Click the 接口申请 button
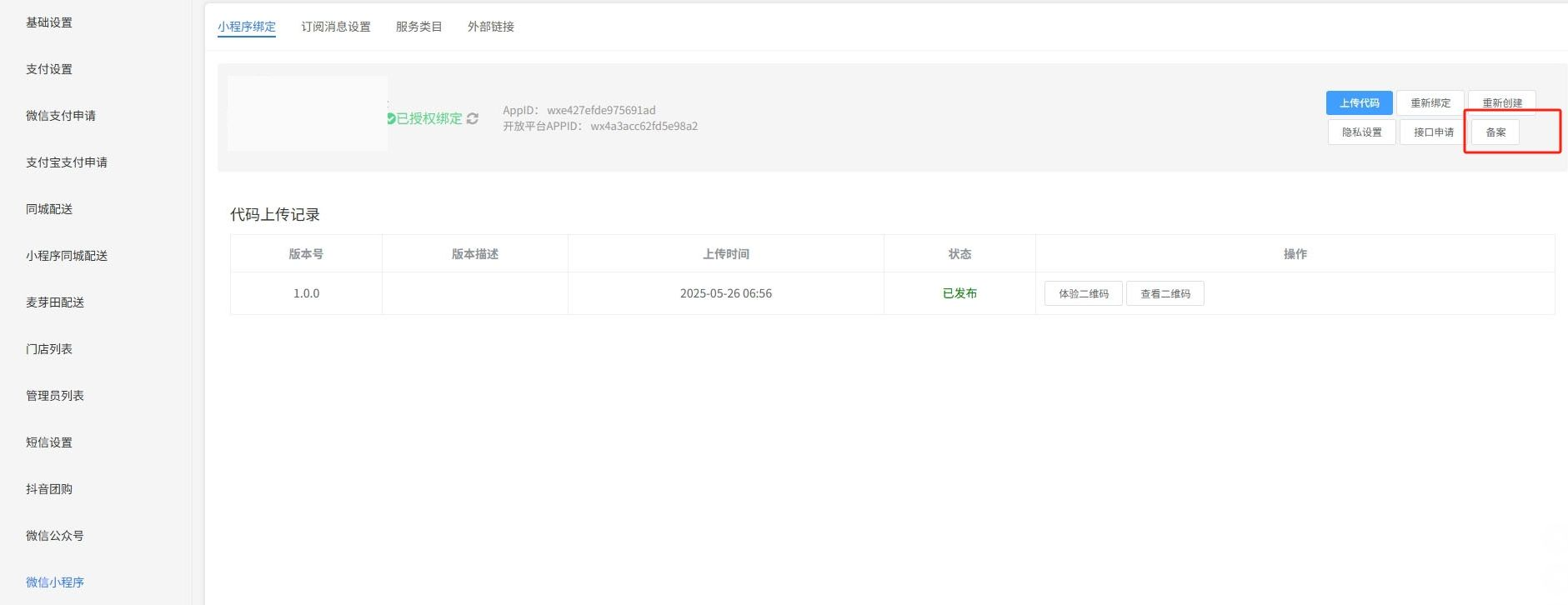 point(1433,132)
